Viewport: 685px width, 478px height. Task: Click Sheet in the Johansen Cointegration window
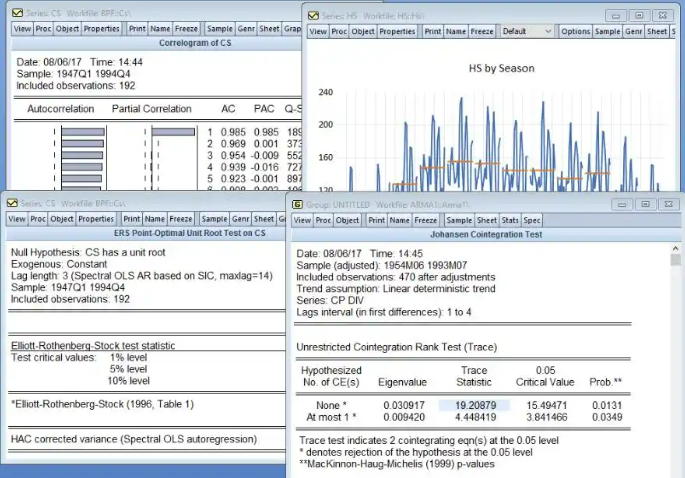487,220
